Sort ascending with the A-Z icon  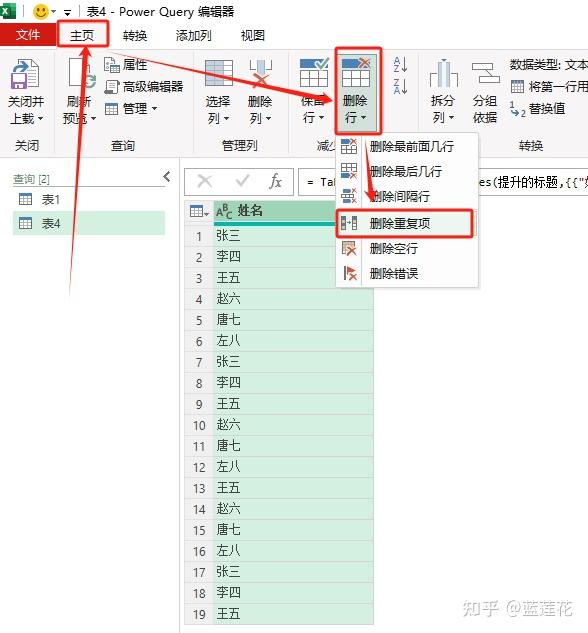tap(400, 65)
